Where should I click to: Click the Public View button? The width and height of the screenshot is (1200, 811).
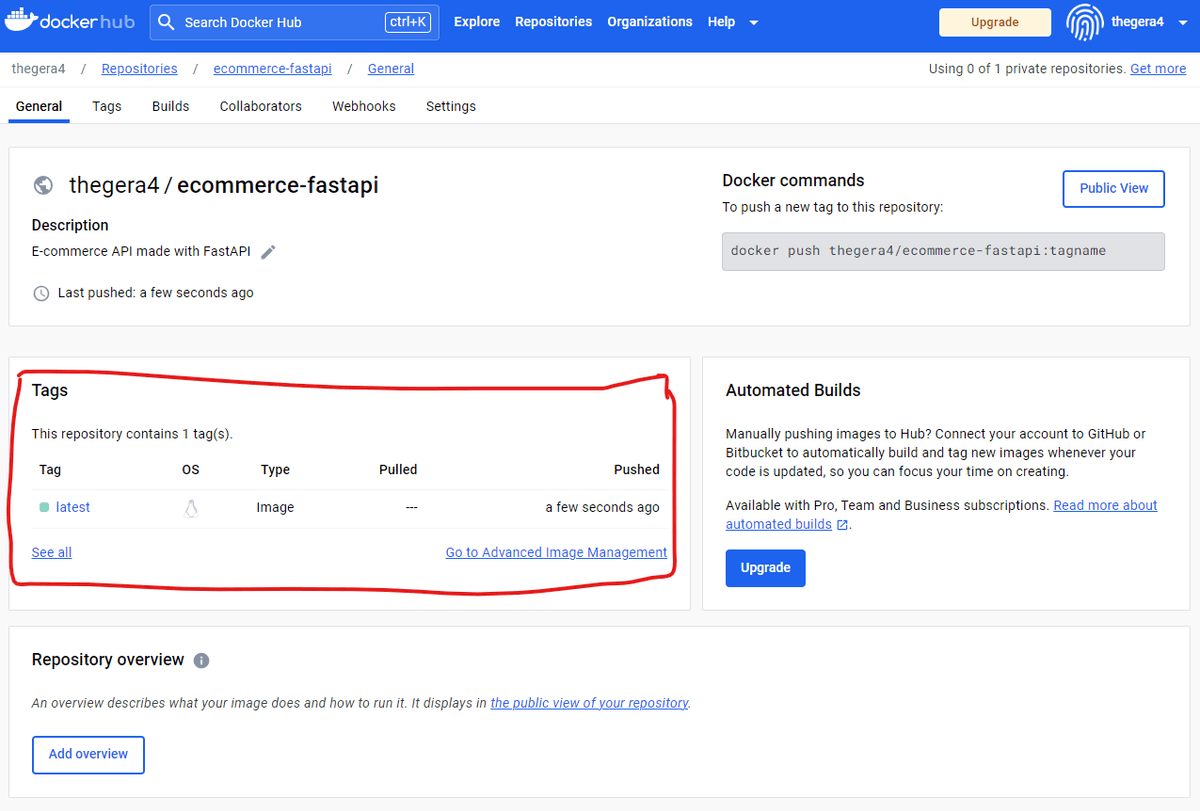(1114, 188)
